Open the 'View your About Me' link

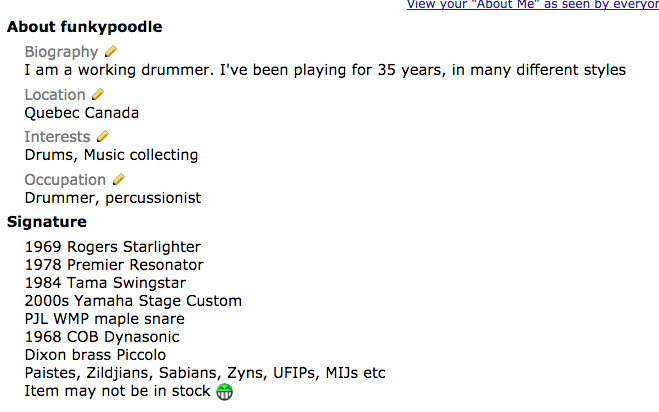click(x=532, y=5)
